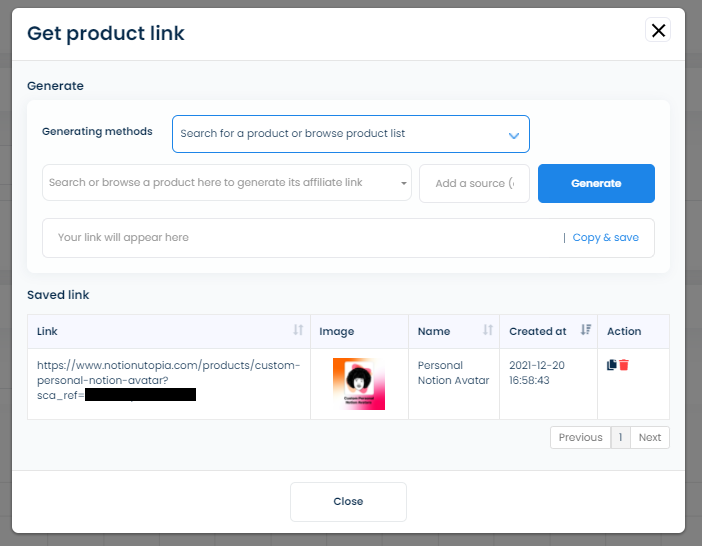Click the Add a source field
702x546 pixels.
click(x=474, y=183)
